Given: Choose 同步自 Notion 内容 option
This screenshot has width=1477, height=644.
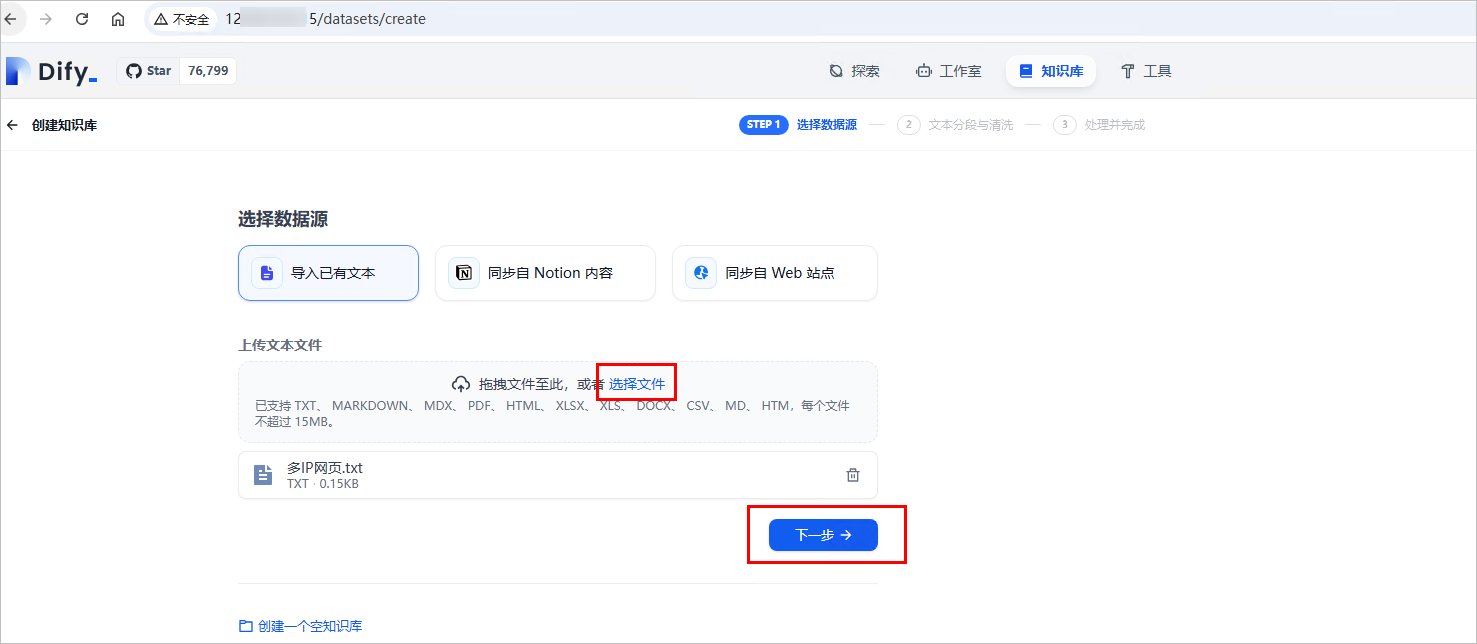Looking at the screenshot, I should coord(545,273).
